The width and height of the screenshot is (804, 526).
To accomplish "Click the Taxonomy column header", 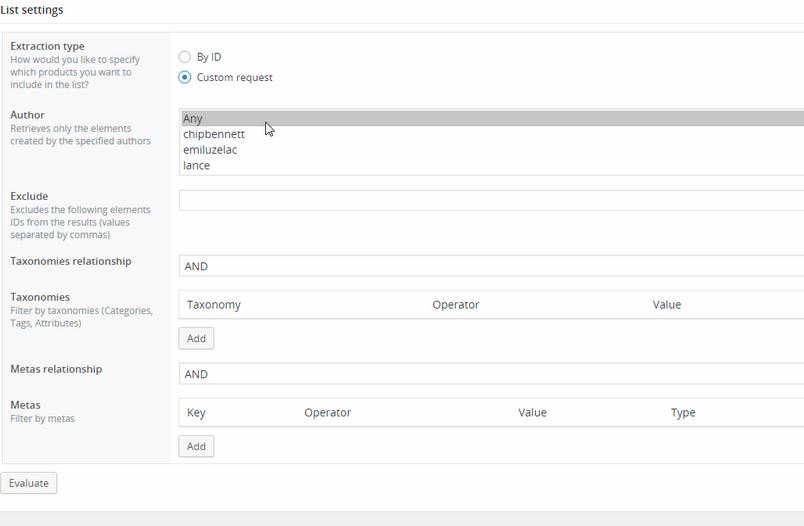I will pyautogui.click(x=214, y=305).
